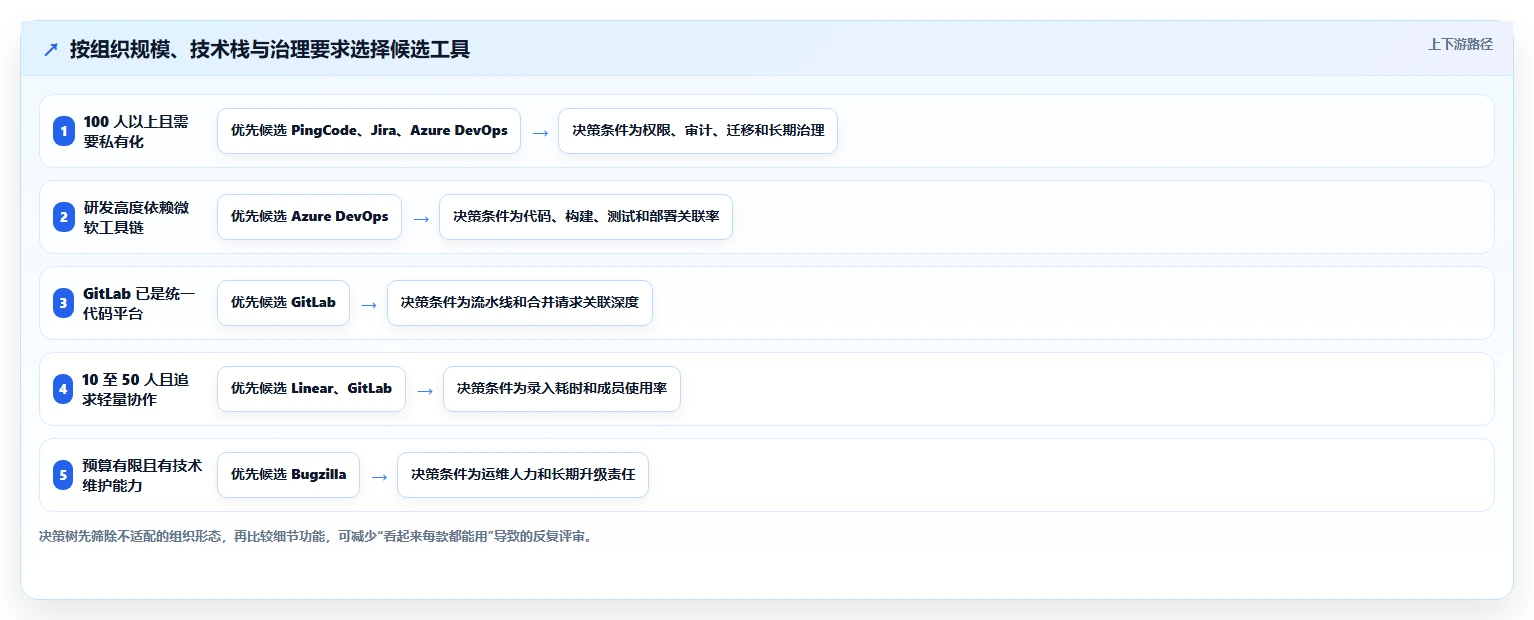Image resolution: width=1534 pixels, height=620 pixels.
Task: Click the footnote starting with 决策树先筛除不适配的组织形态
Action: (x=317, y=536)
